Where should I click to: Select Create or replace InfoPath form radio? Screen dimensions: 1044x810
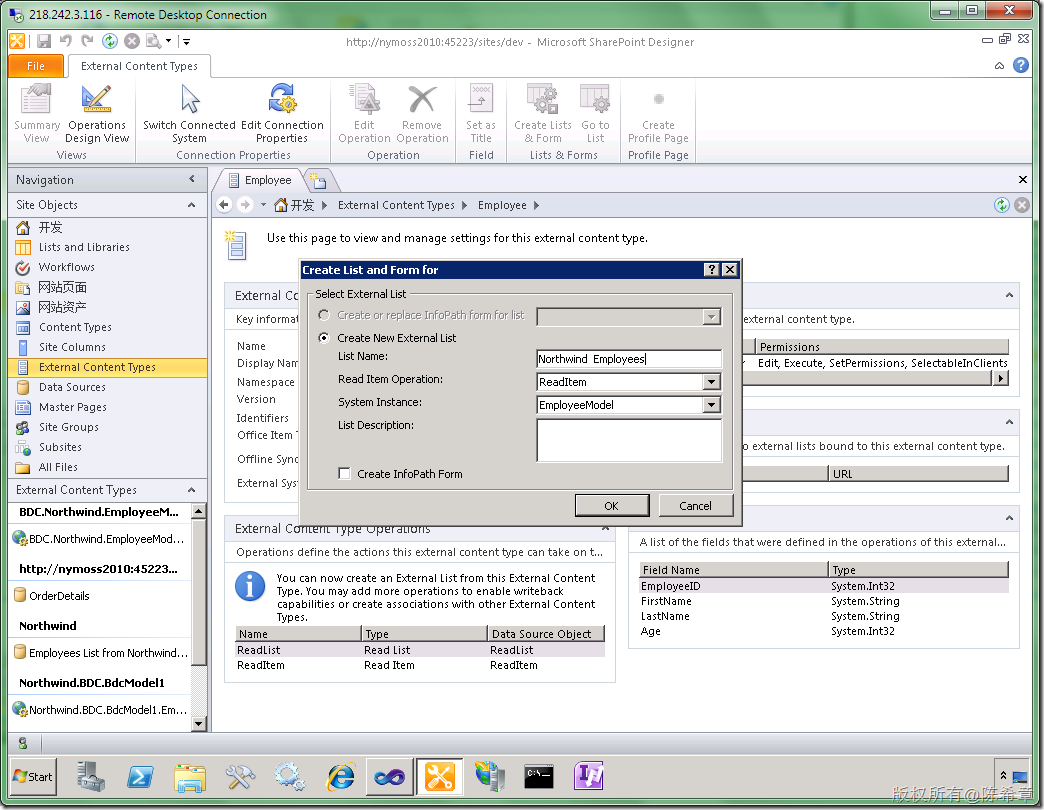pyautogui.click(x=324, y=315)
